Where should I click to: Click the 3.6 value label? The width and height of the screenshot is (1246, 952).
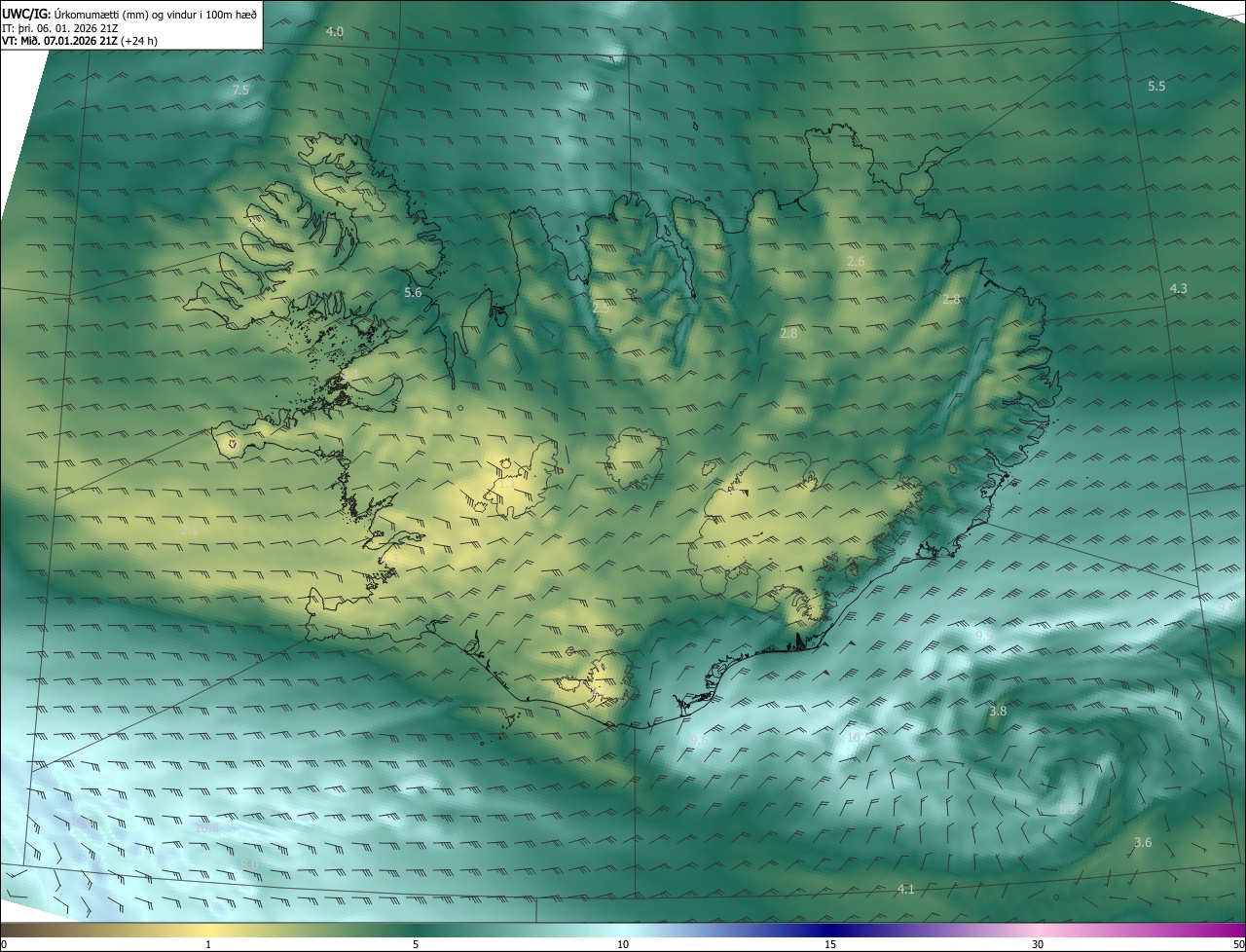(1143, 842)
